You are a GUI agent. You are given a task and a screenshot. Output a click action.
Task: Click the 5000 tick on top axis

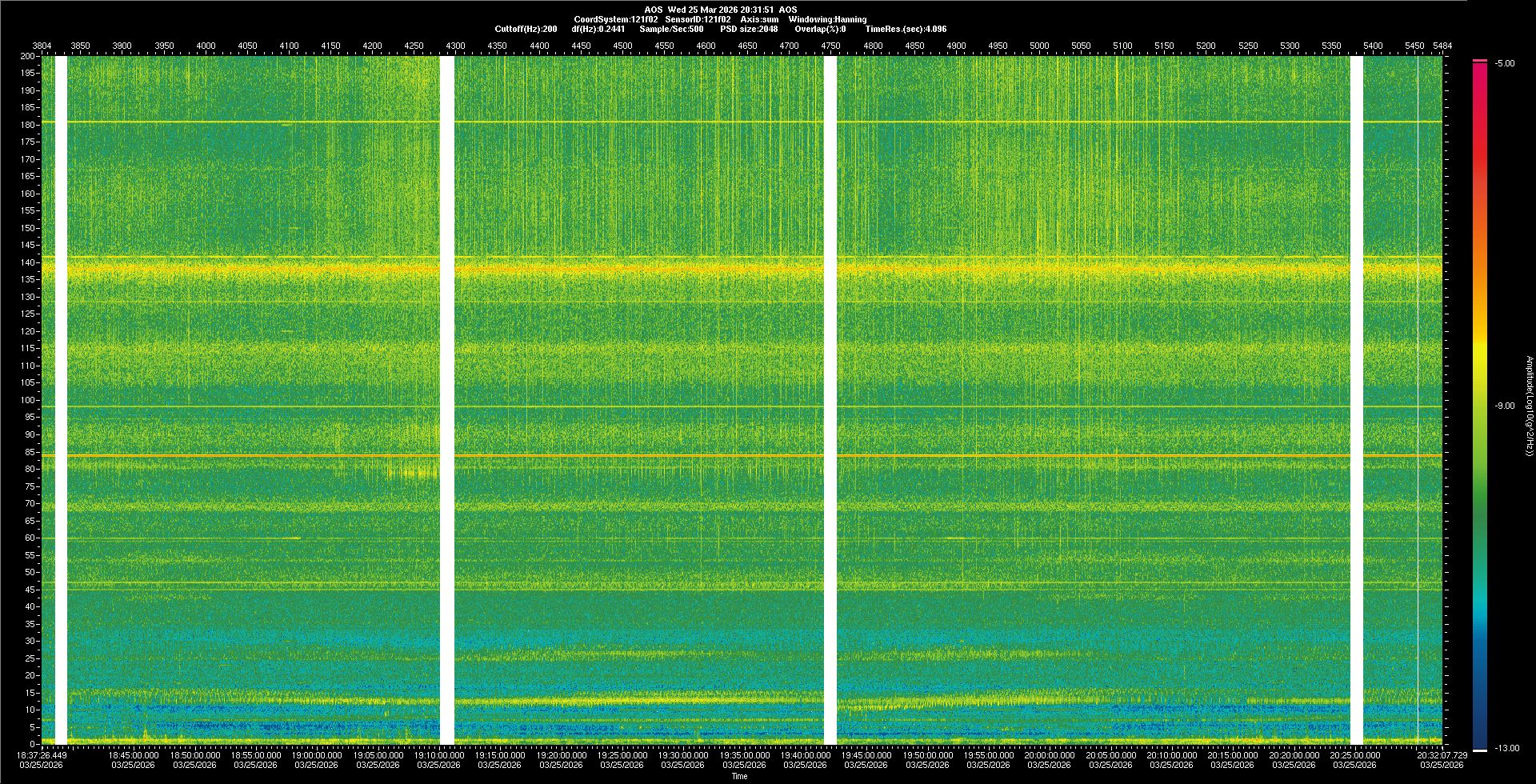tap(1039, 46)
